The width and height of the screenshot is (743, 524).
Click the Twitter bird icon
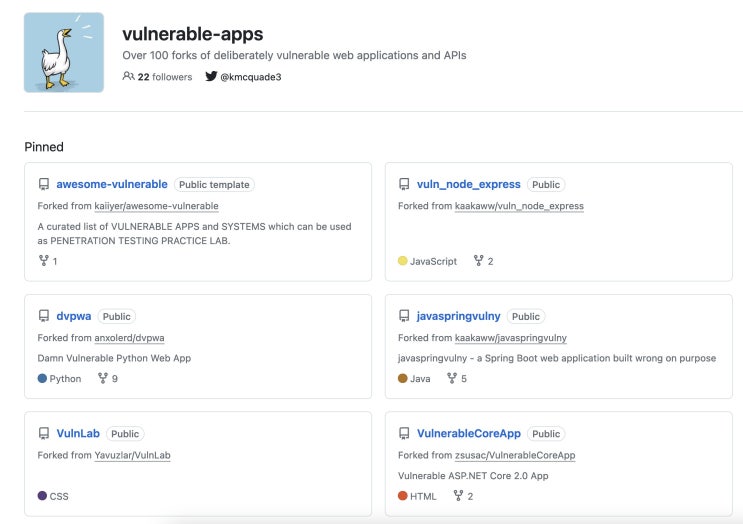(211, 77)
